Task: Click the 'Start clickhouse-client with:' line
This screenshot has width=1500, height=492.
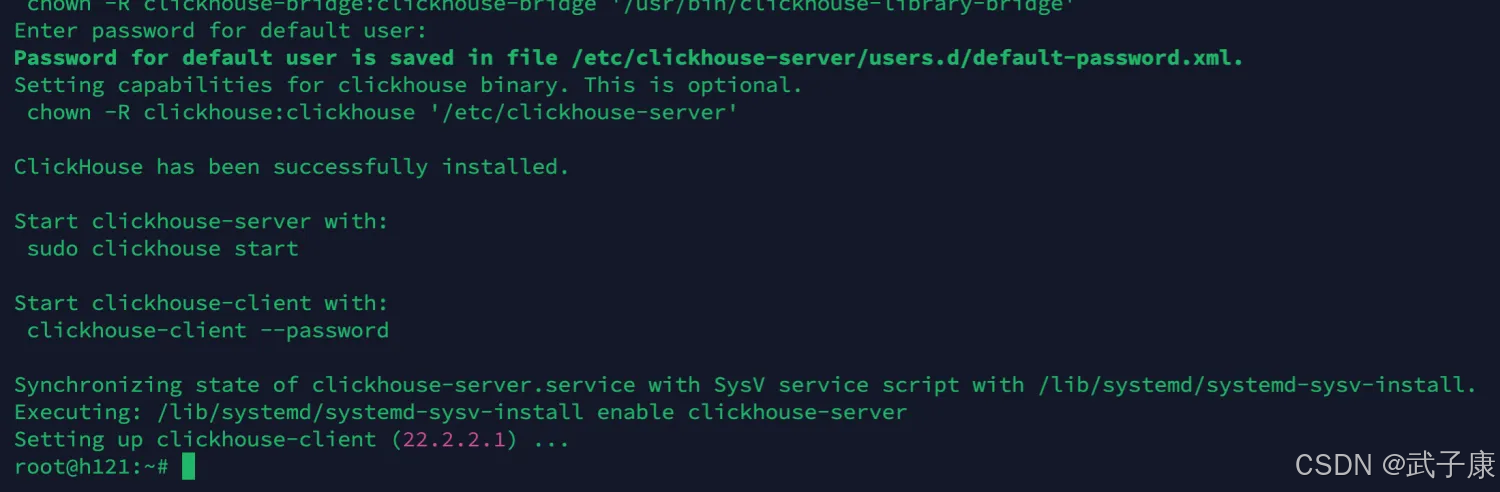Action: point(201,303)
